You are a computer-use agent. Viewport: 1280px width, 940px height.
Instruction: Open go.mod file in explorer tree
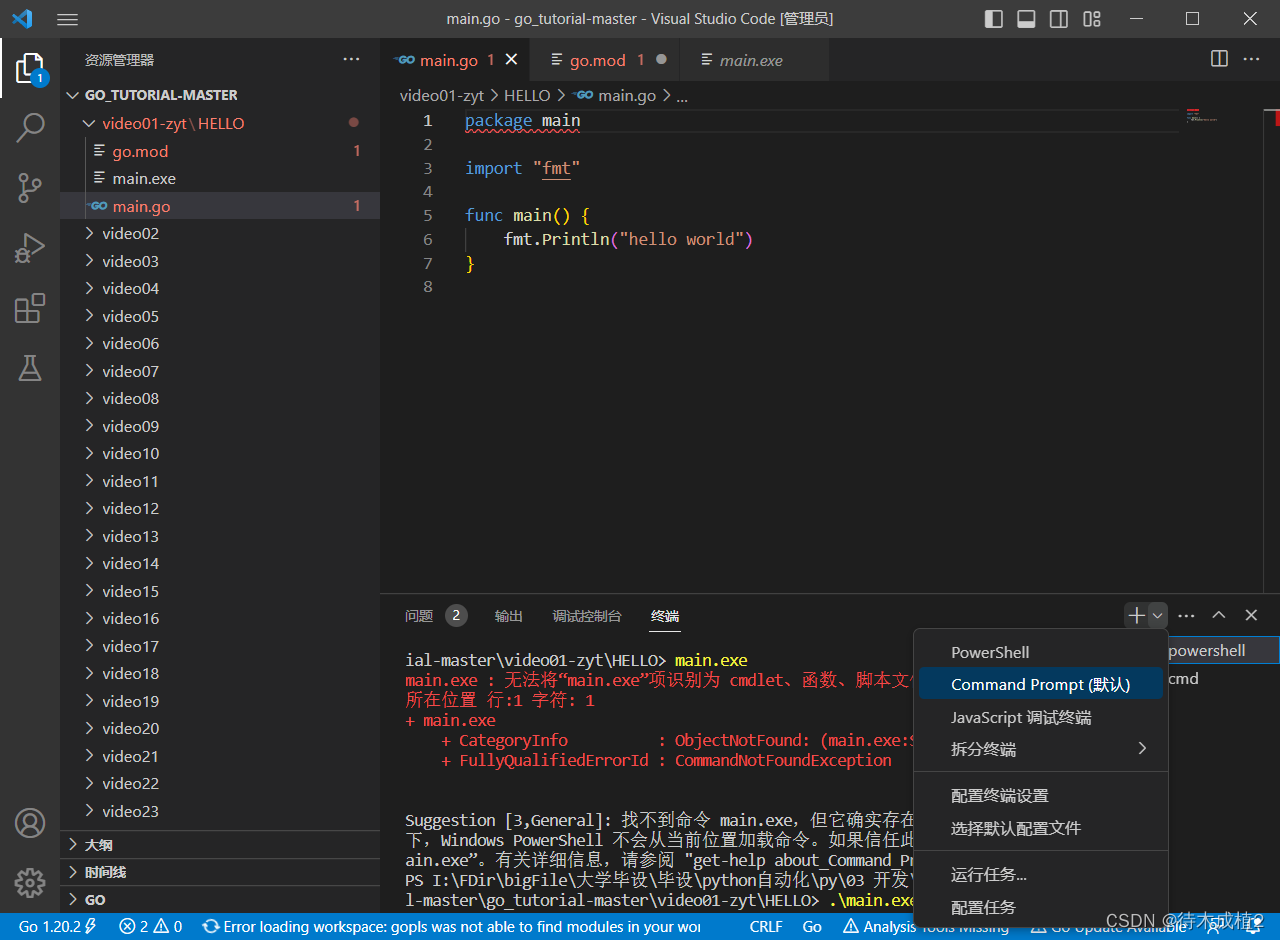tap(220, 151)
